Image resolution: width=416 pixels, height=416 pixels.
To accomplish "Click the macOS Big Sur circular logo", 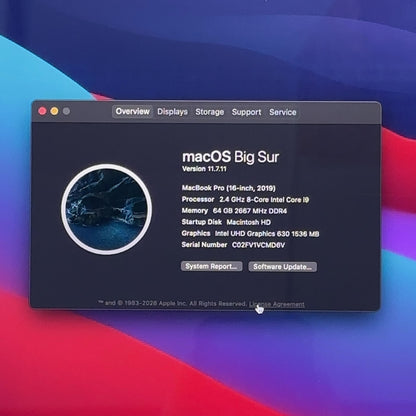I will 107,209.
